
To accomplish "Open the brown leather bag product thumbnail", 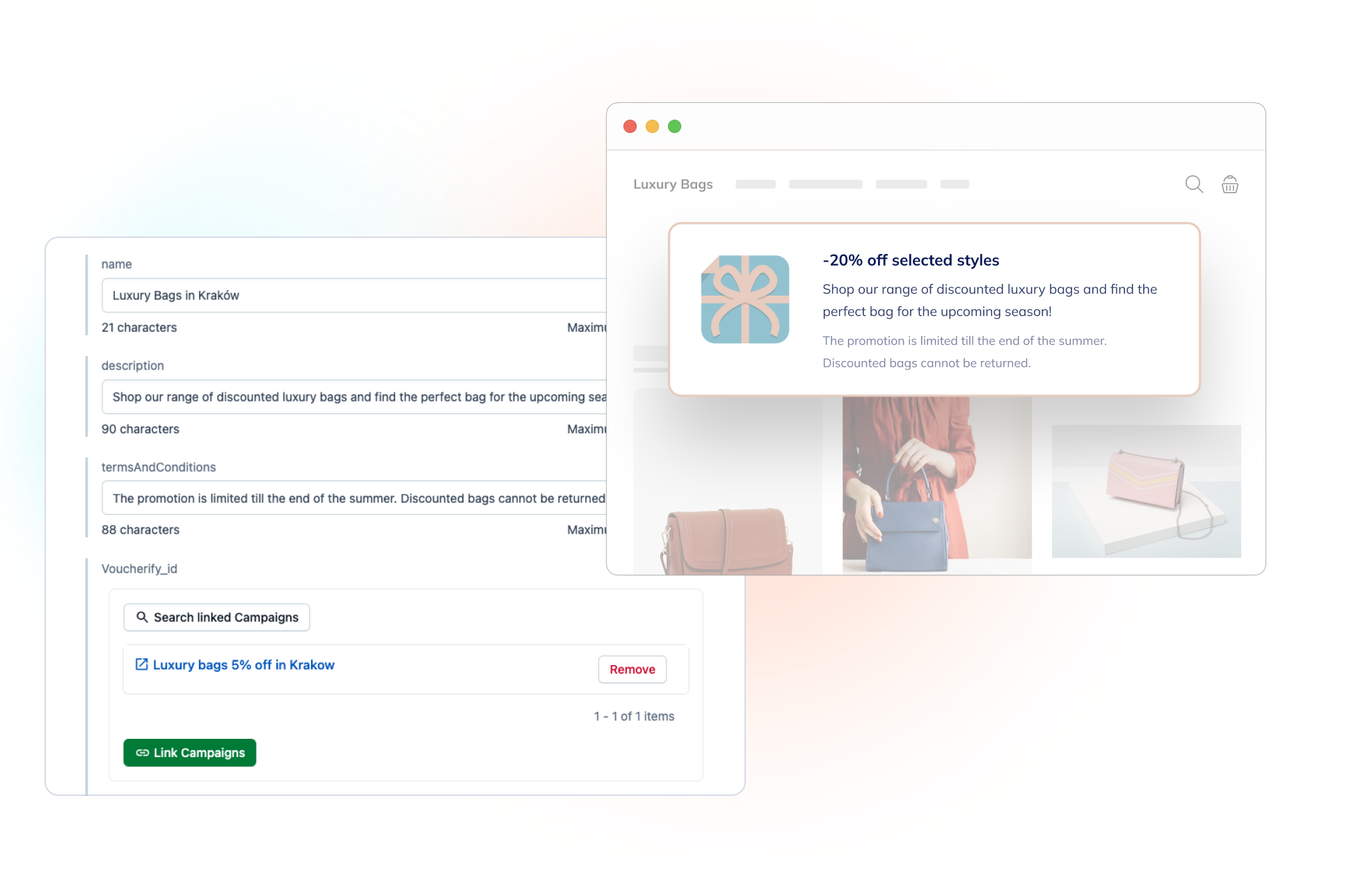I will 727,541.
